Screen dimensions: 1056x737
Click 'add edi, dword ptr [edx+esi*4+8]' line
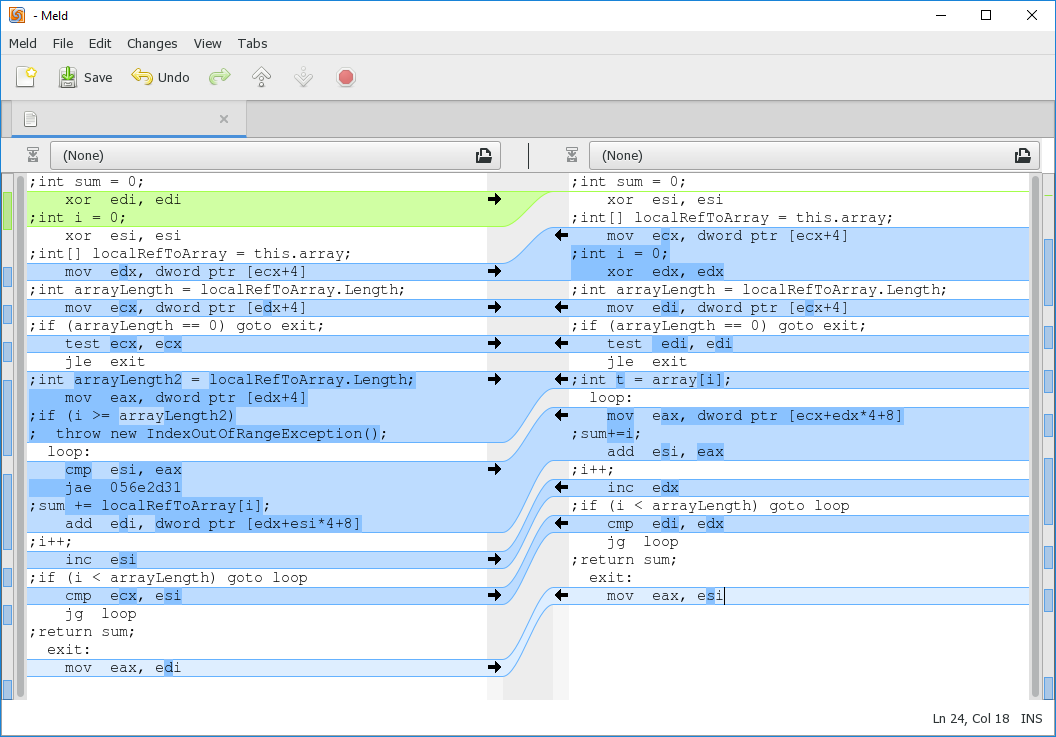coord(213,523)
